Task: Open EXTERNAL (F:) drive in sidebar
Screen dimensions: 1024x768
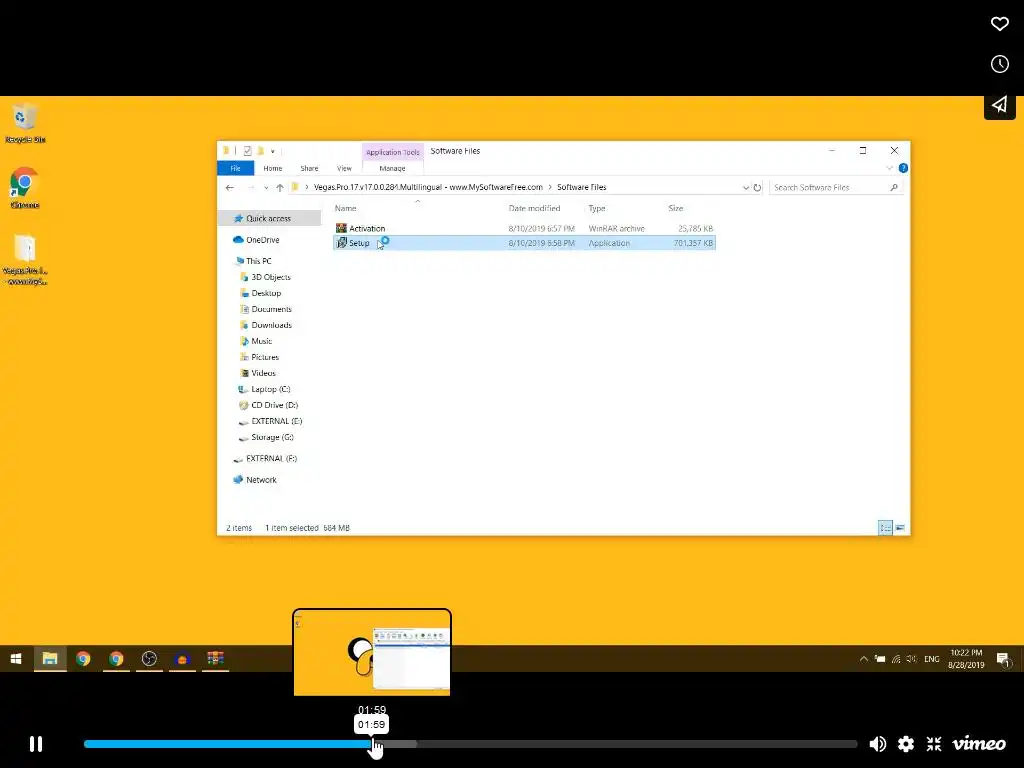Action: click(271, 458)
